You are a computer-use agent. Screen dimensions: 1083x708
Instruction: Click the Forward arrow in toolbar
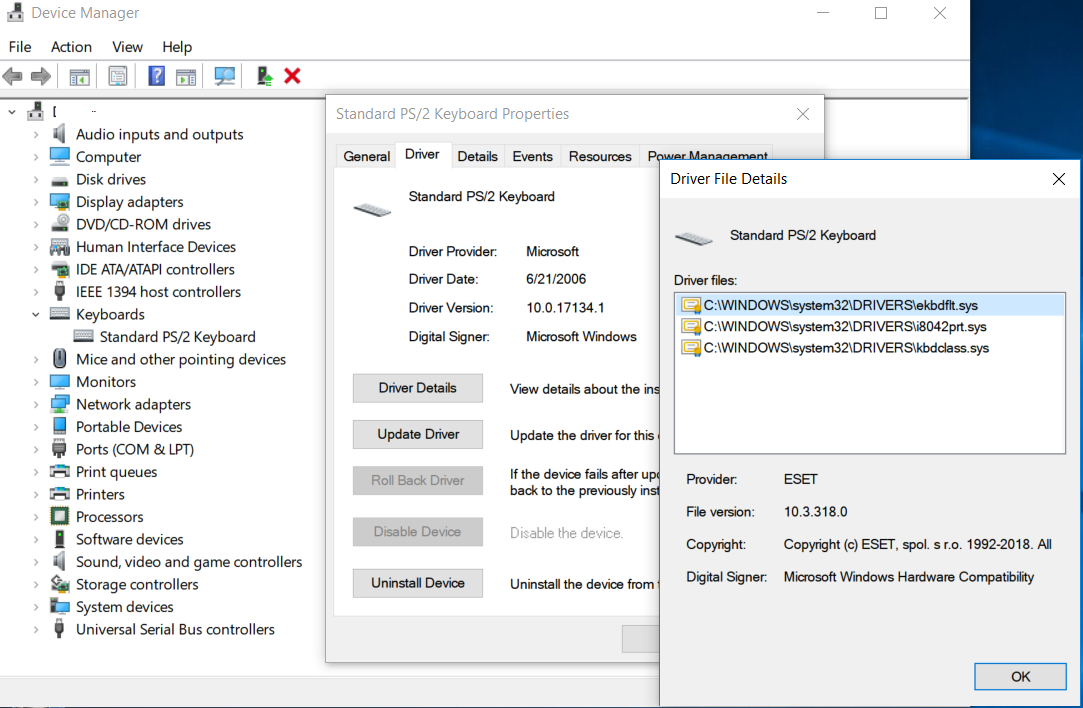(x=41, y=76)
